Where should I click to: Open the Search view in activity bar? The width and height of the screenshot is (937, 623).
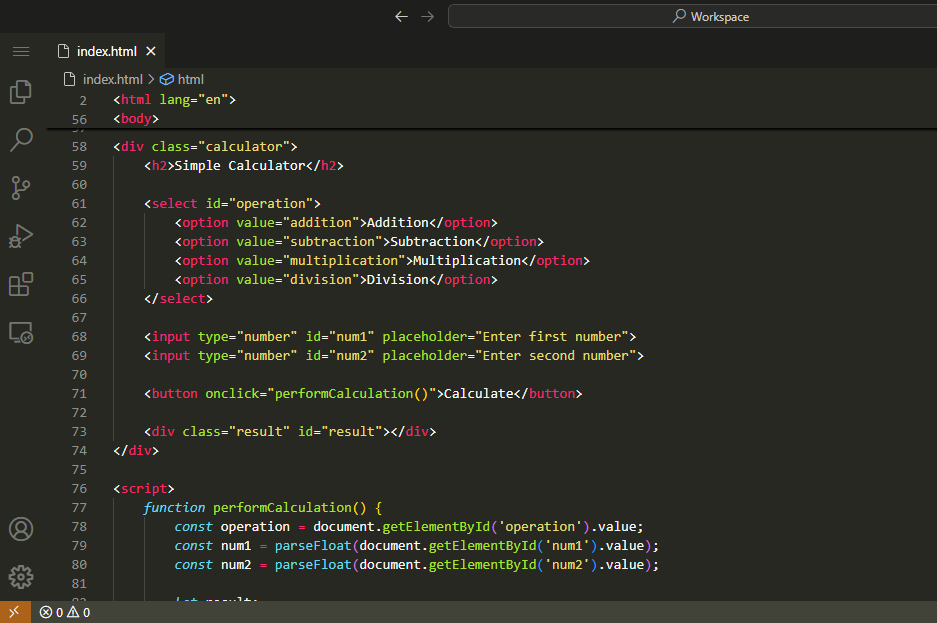pyautogui.click(x=21, y=139)
